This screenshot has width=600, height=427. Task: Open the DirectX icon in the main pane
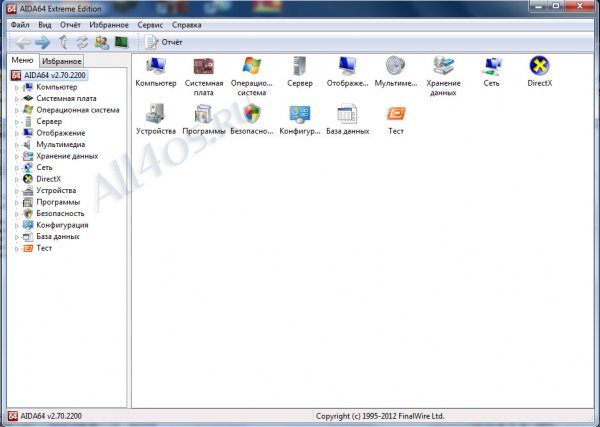tap(540, 72)
